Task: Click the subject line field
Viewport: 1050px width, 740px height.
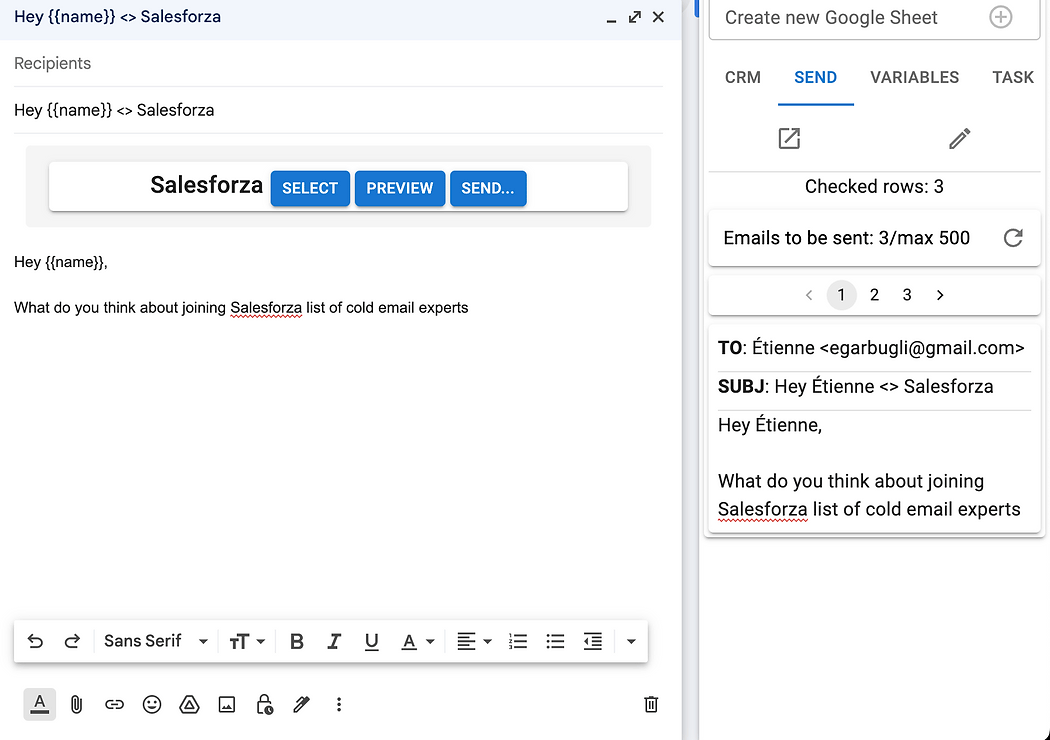Action: point(338,110)
